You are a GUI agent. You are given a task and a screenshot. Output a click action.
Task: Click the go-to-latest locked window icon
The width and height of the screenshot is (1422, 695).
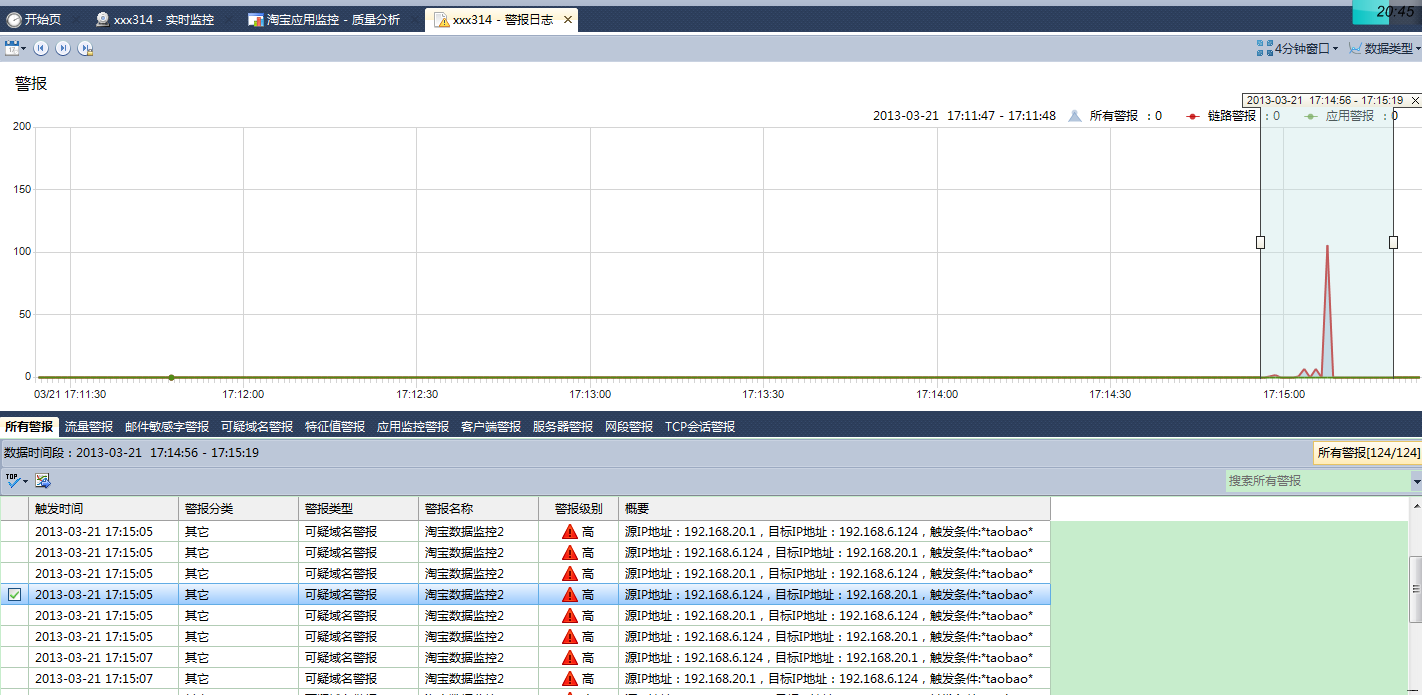(86, 48)
